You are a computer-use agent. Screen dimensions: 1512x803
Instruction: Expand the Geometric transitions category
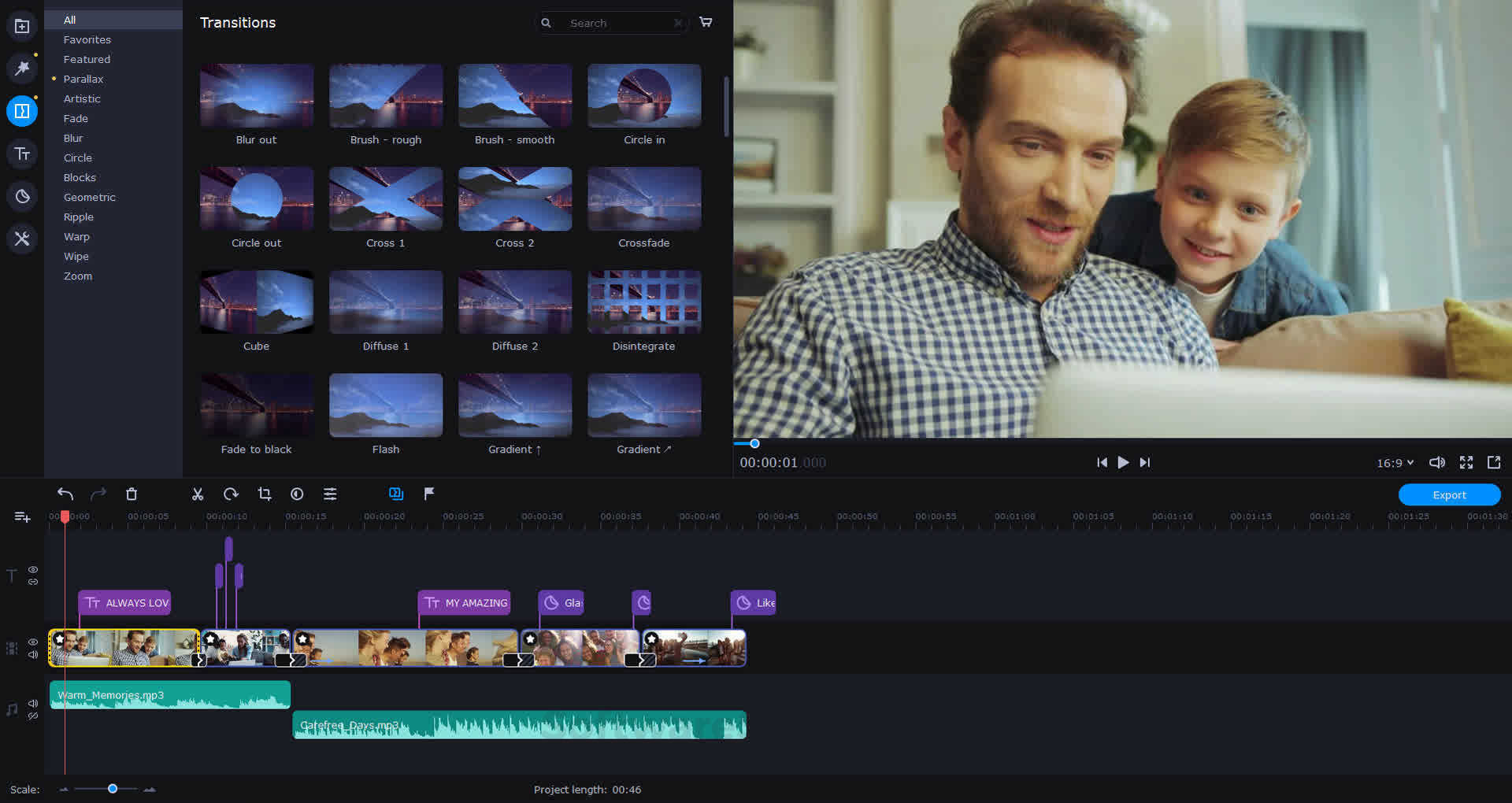pos(89,197)
